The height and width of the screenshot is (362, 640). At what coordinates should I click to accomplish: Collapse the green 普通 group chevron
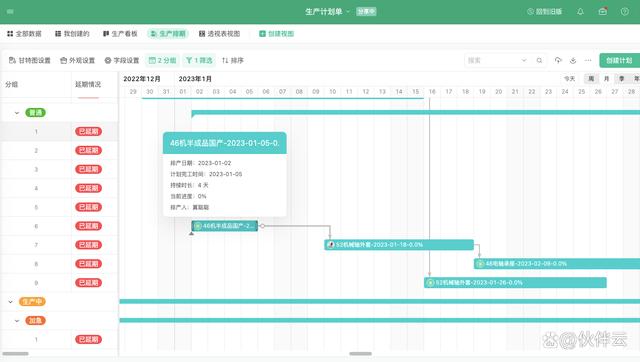[x=17, y=113]
